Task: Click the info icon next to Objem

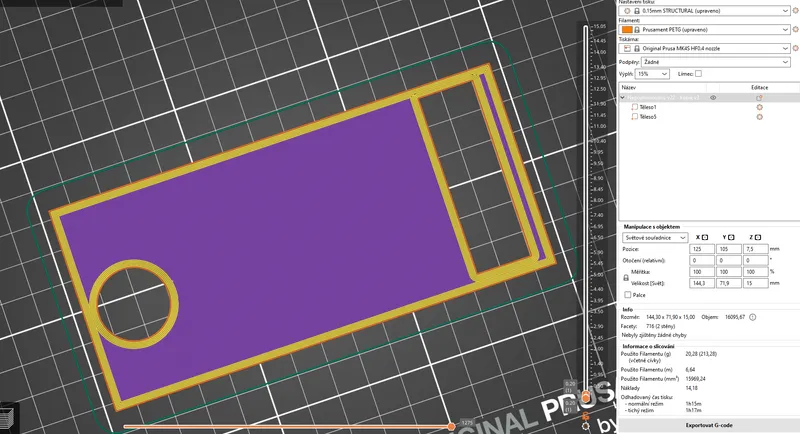Action: 752,318
